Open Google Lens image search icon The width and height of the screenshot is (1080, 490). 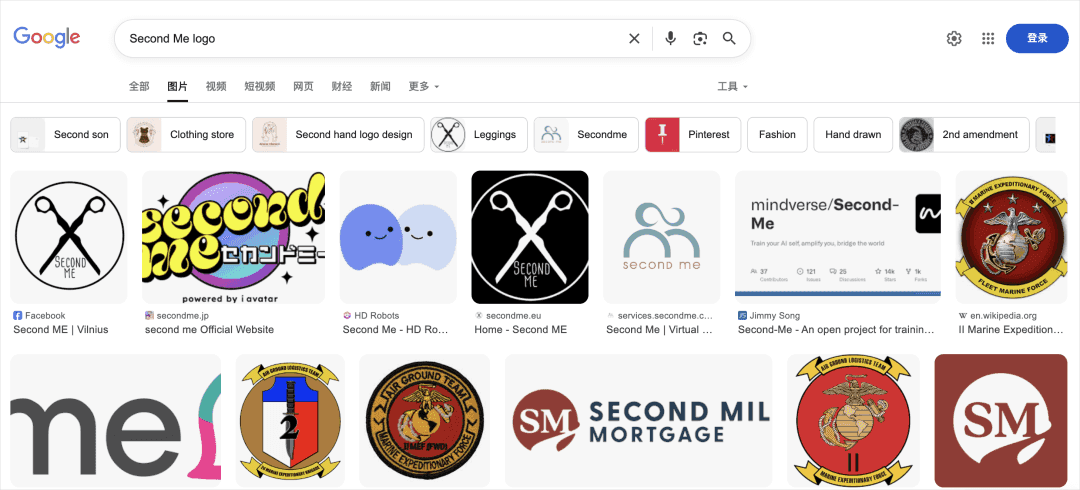point(700,39)
